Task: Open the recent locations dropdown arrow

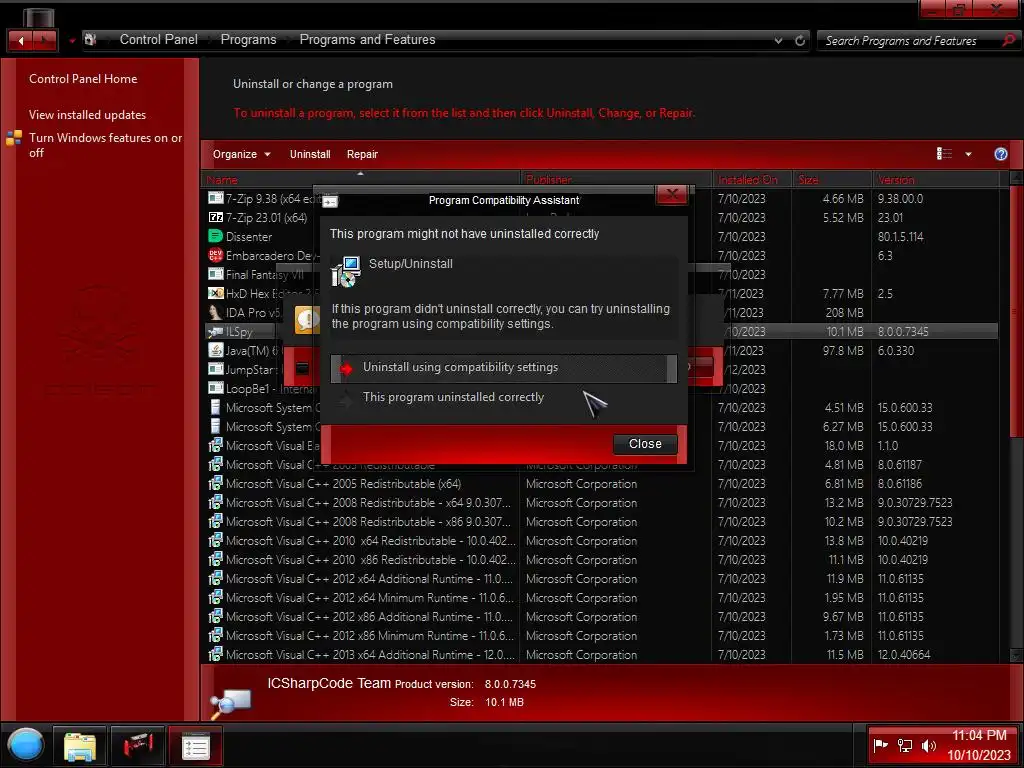Action: click(72, 40)
